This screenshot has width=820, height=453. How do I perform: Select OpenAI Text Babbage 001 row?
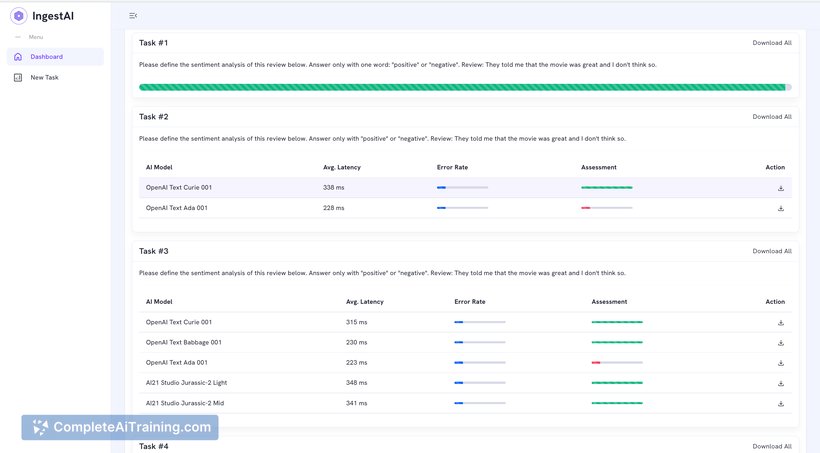pos(465,342)
